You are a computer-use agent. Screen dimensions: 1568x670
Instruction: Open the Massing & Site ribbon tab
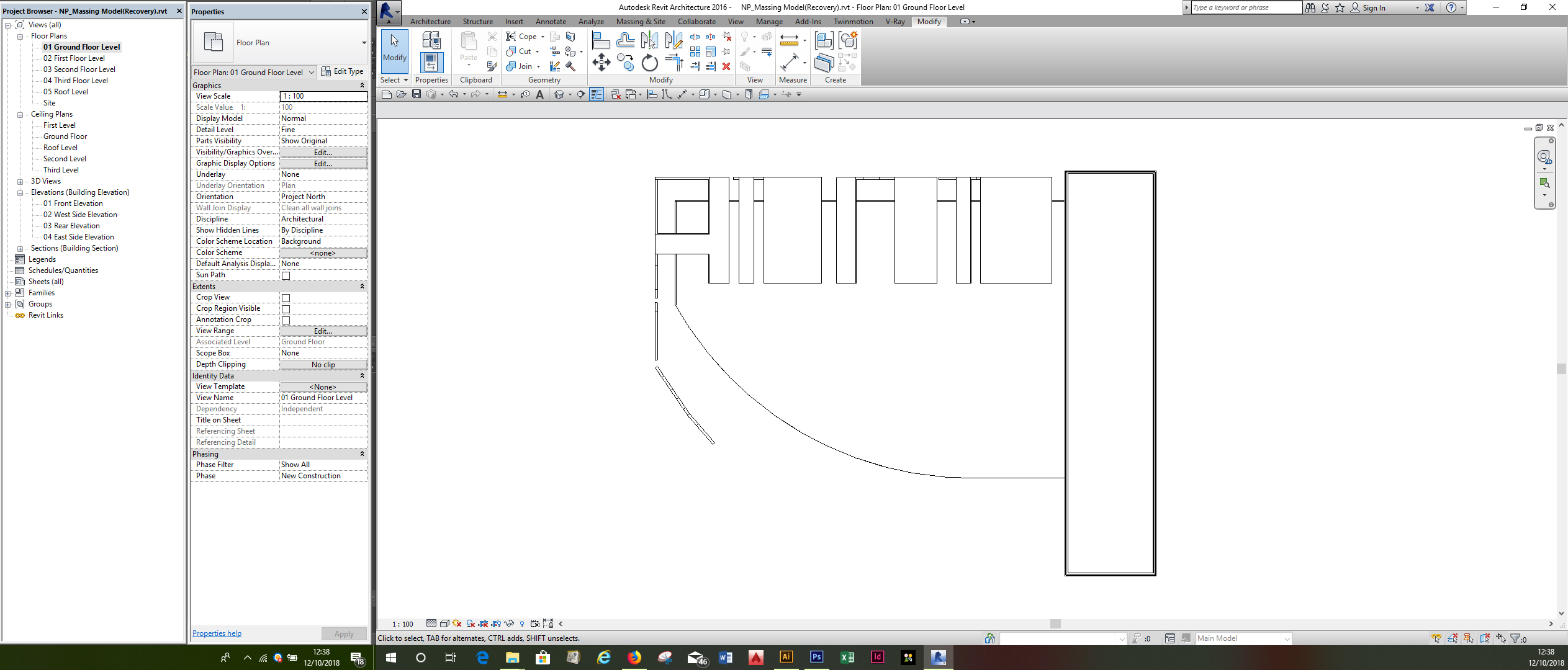pos(640,21)
